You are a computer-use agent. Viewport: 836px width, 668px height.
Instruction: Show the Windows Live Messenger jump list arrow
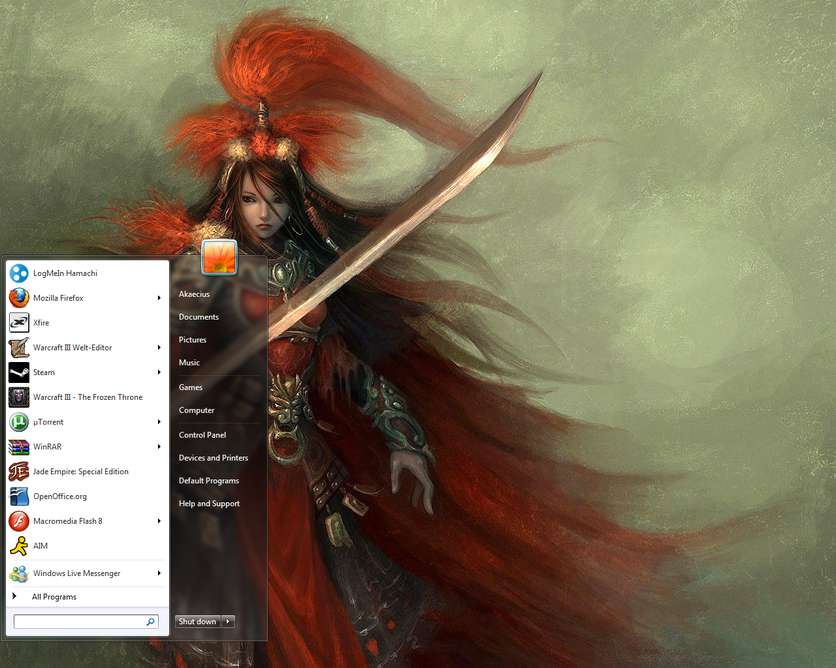point(159,574)
